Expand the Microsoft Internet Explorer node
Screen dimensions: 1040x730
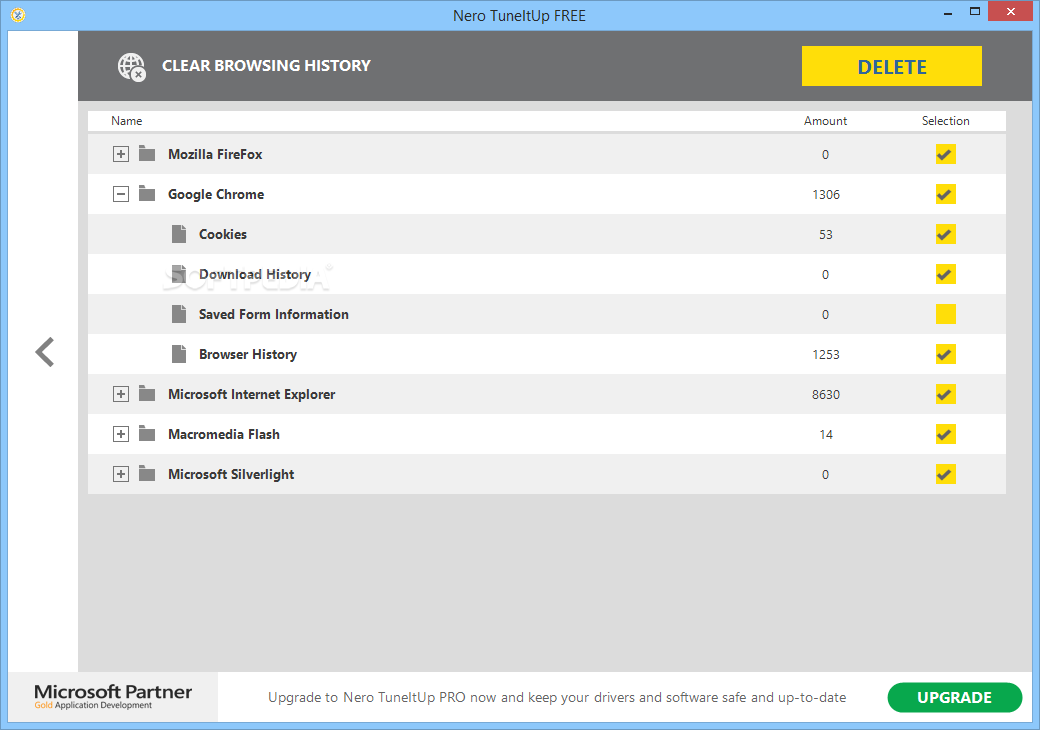121,394
